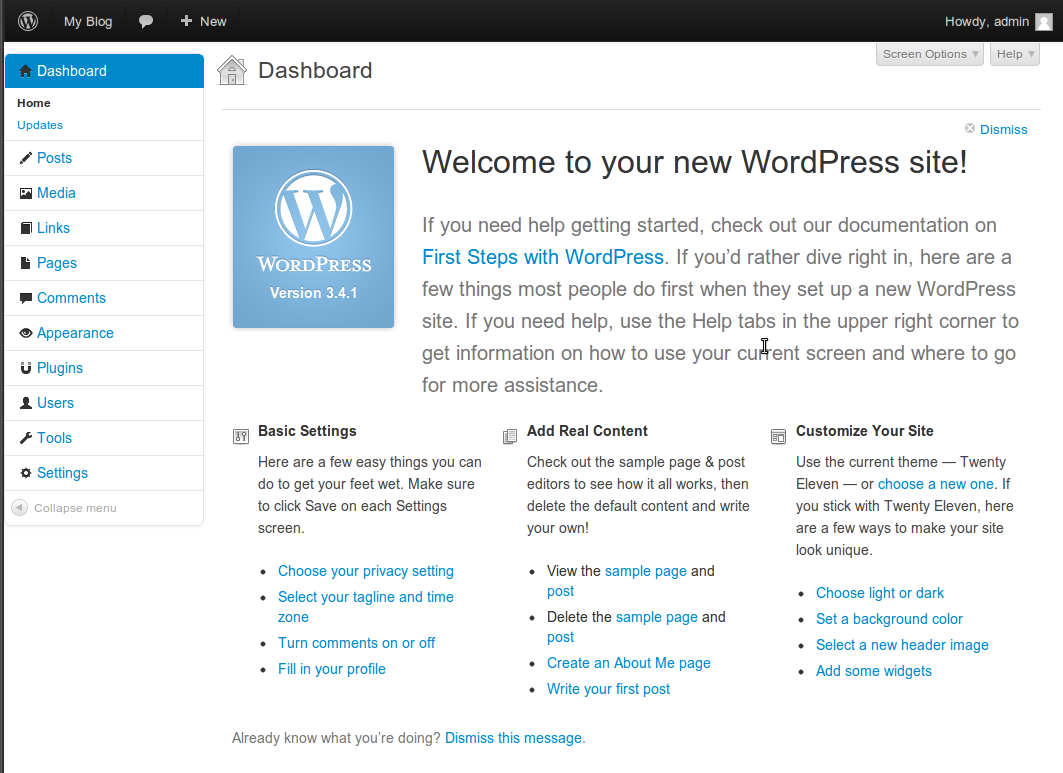Open sample page link in View line
Viewport: 1063px width, 773px height.
(x=645, y=571)
